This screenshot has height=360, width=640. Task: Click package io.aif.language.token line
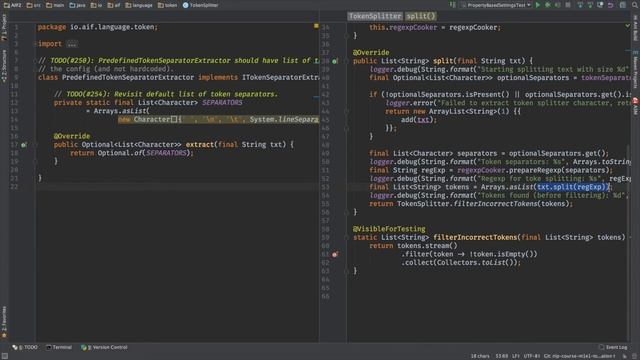pyautogui.click(x=97, y=27)
